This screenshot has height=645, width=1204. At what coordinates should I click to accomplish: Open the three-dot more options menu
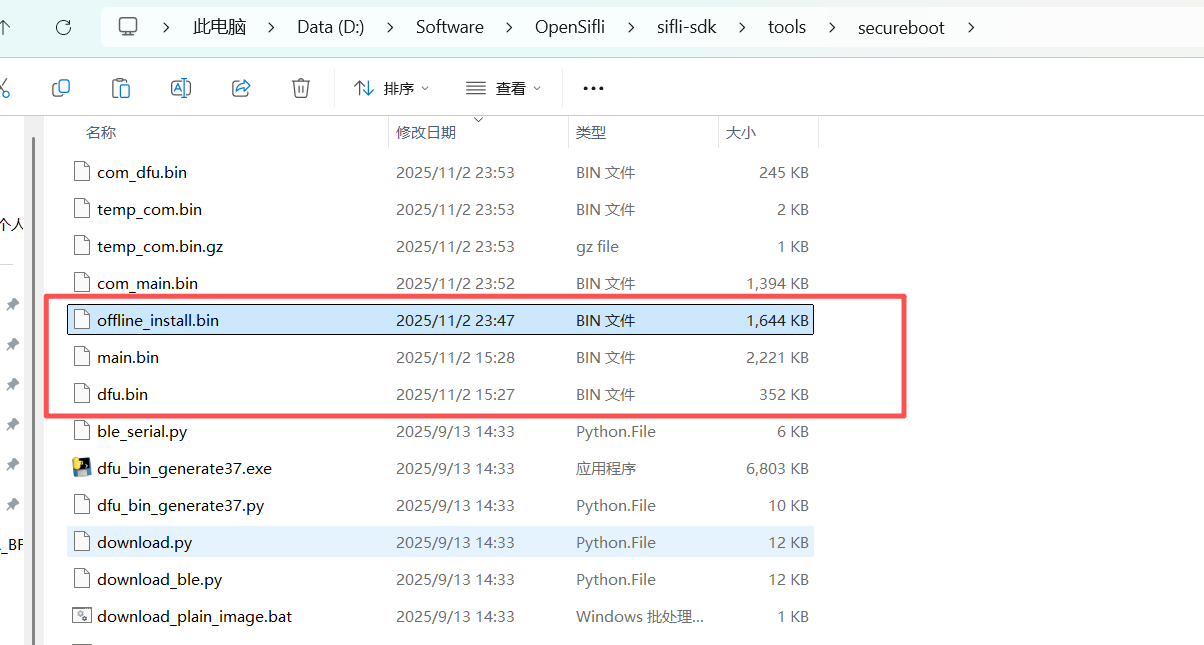[593, 88]
